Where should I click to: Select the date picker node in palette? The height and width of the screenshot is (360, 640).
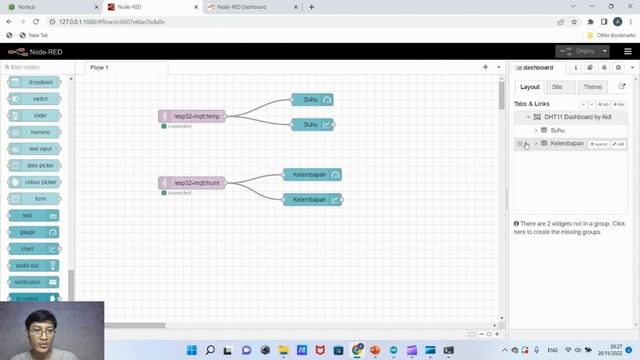click(34, 166)
